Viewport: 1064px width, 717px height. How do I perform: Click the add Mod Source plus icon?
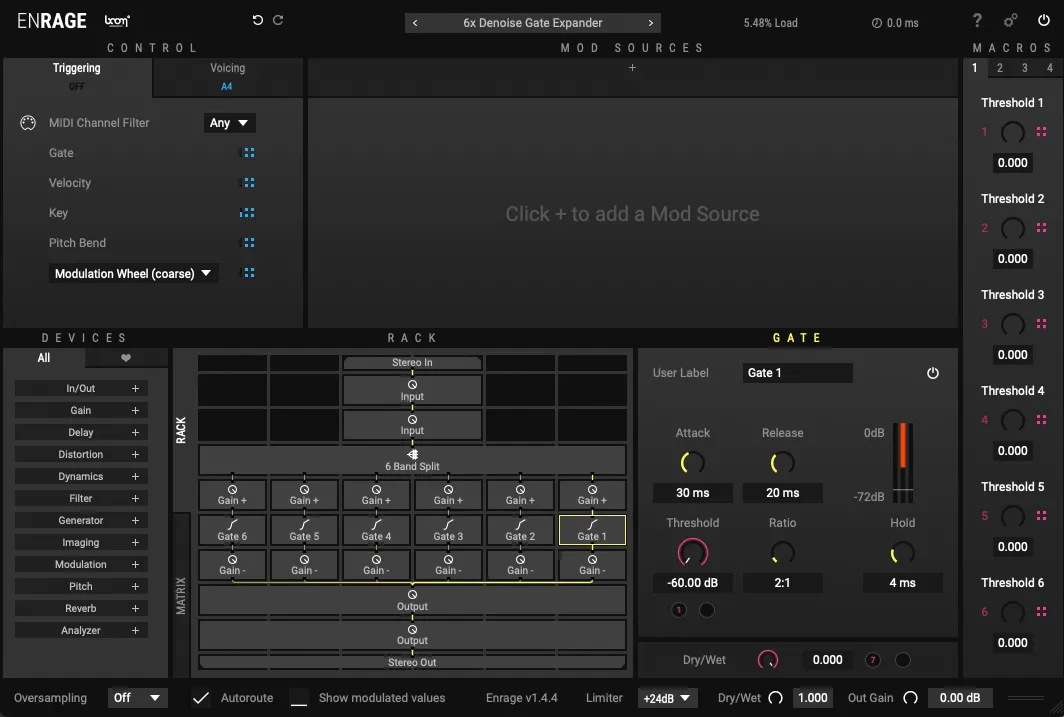pyautogui.click(x=632, y=68)
